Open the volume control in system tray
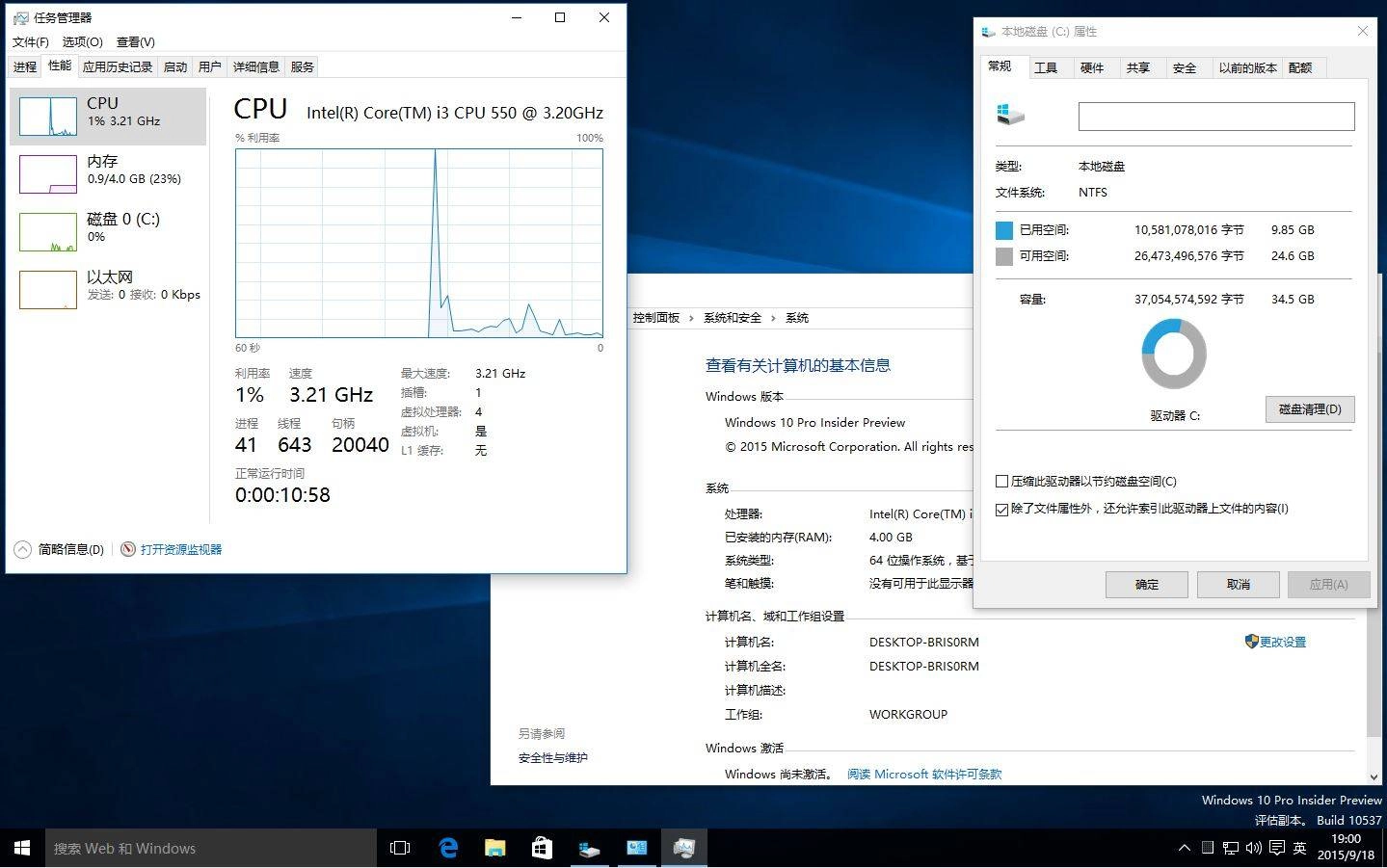Screen dimensions: 1387x868 (1253, 848)
